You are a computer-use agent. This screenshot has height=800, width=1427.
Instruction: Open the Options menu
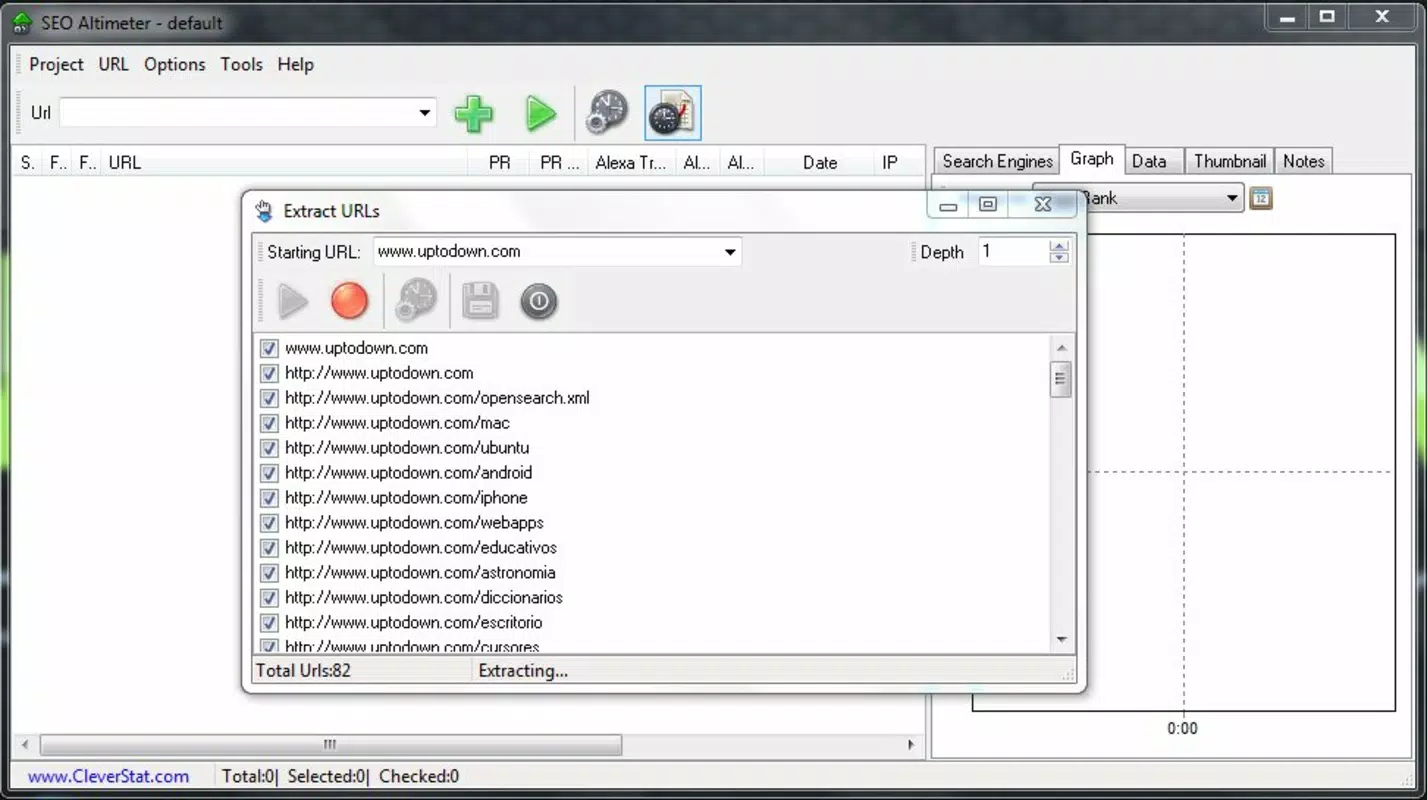point(174,64)
